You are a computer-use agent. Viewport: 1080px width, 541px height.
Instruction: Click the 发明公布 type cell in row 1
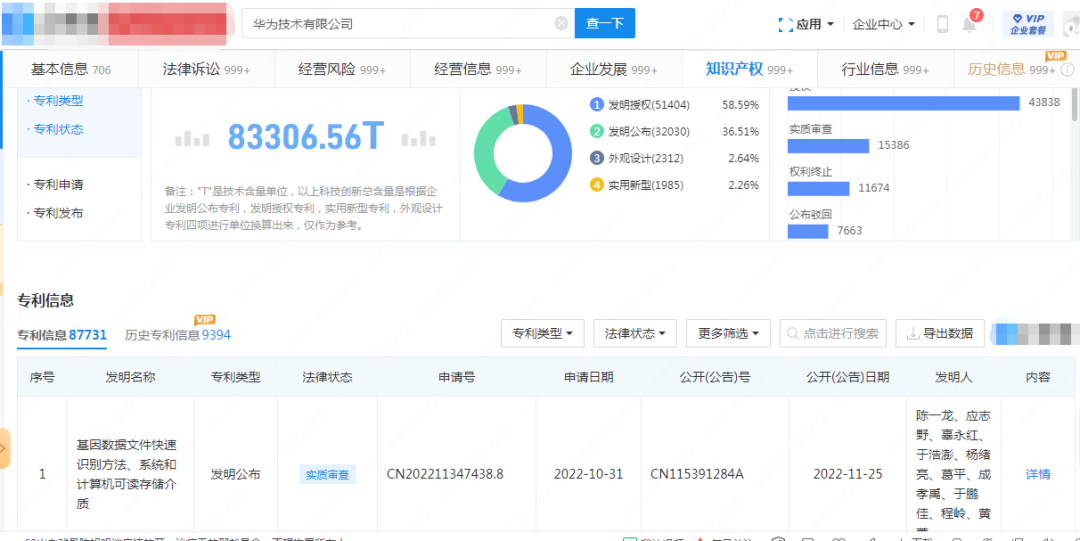coord(236,474)
